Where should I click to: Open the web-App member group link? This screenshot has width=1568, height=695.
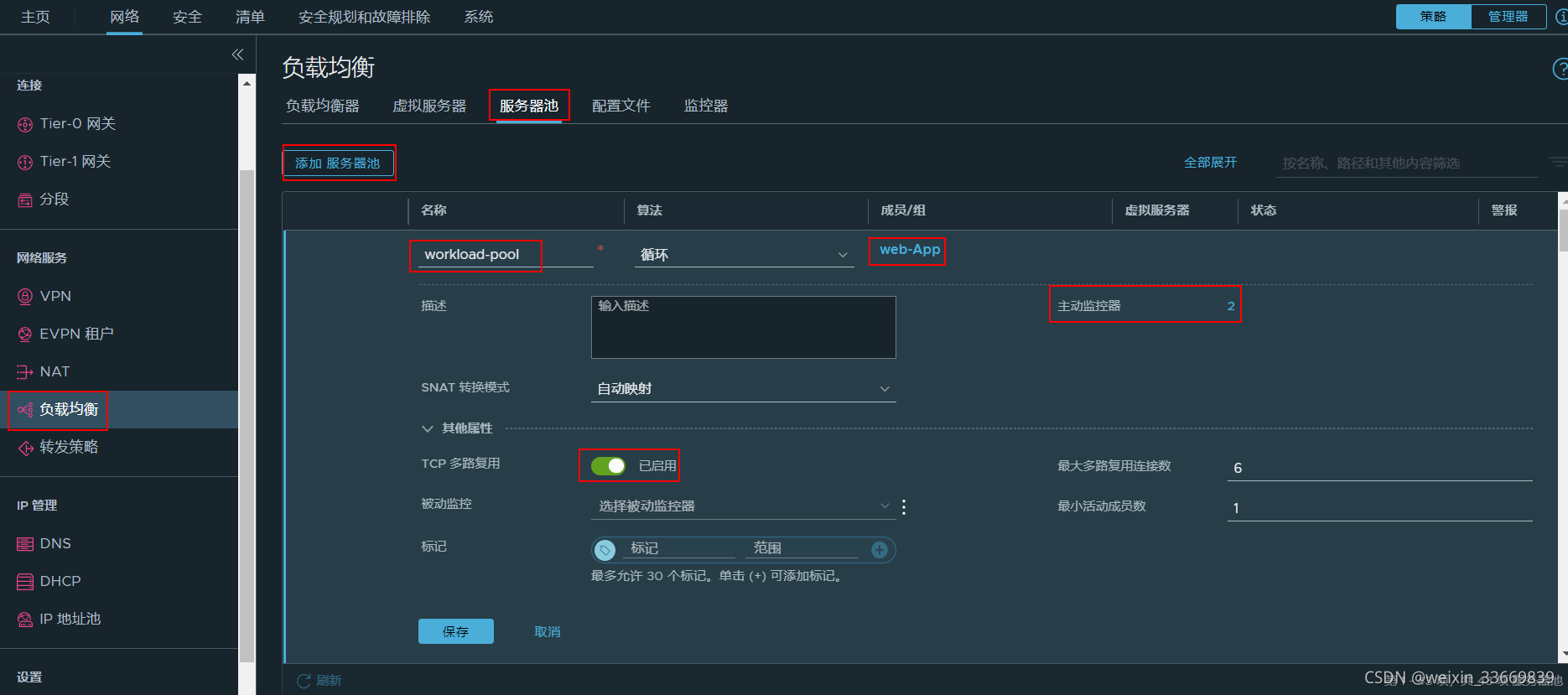pyautogui.click(x=910, y=250)
